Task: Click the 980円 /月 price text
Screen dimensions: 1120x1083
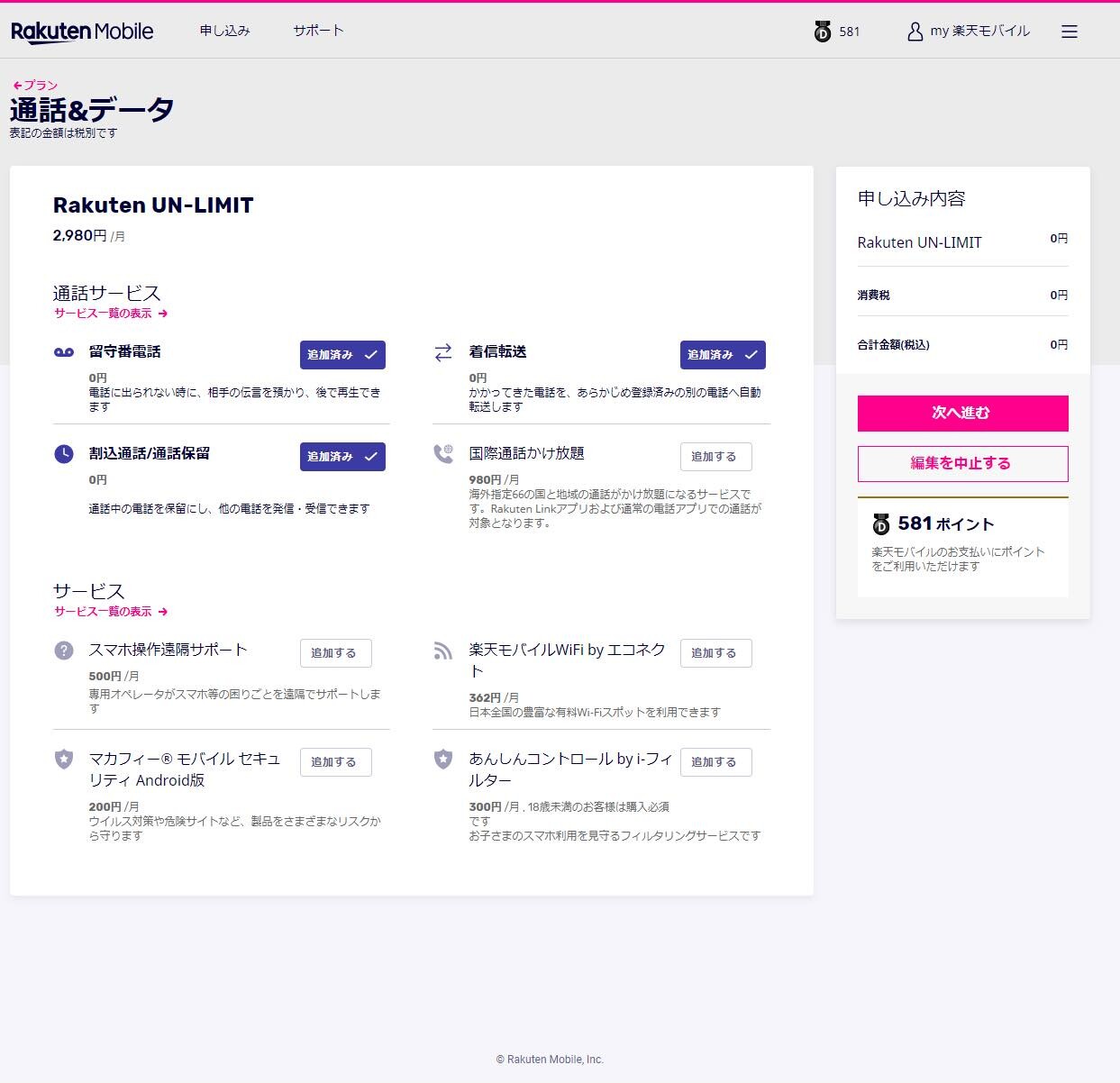Action: pyautogui.click(x=494, y=480)
